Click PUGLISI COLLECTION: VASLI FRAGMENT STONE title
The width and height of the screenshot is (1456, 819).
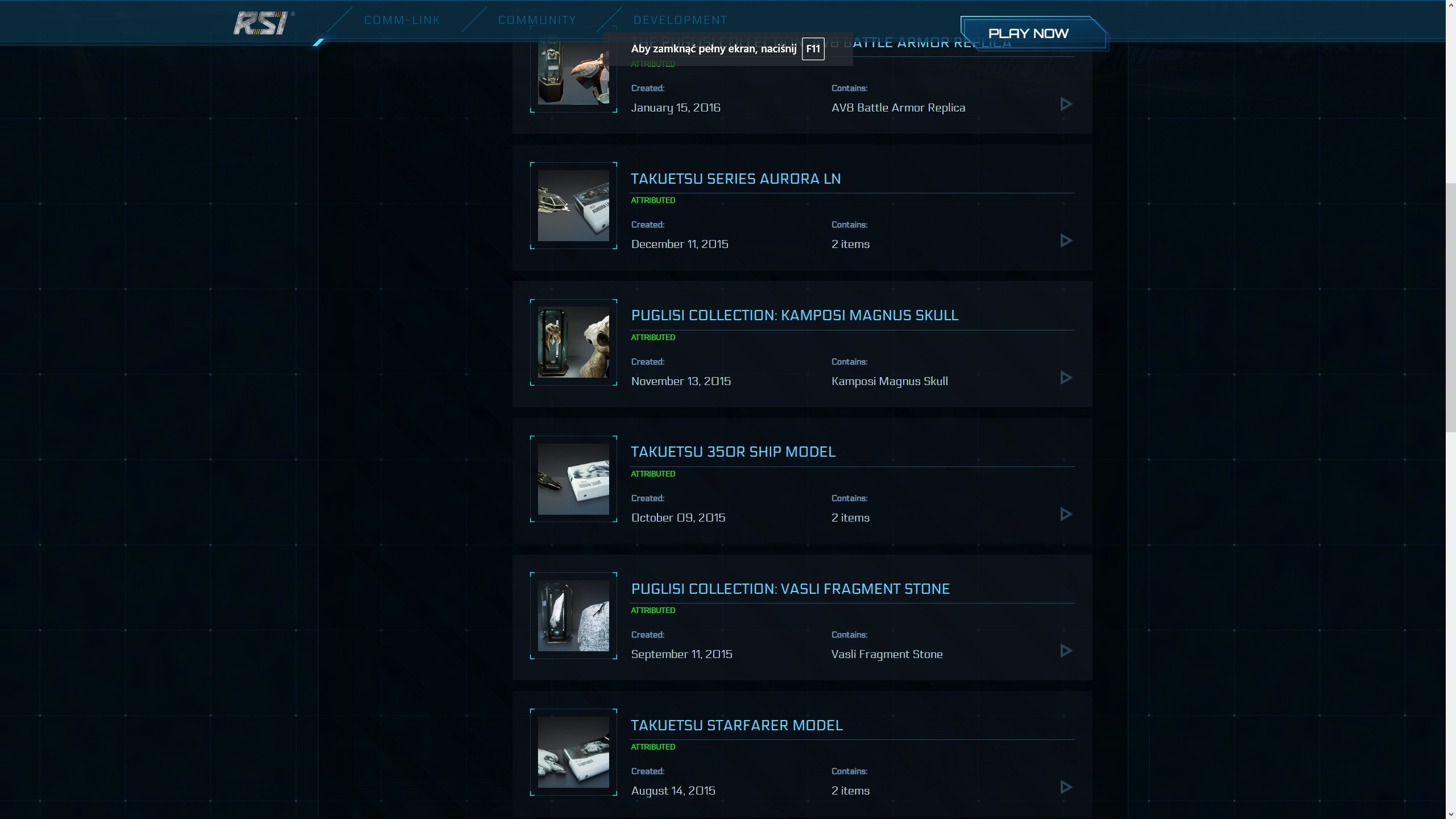click(791, 589)
